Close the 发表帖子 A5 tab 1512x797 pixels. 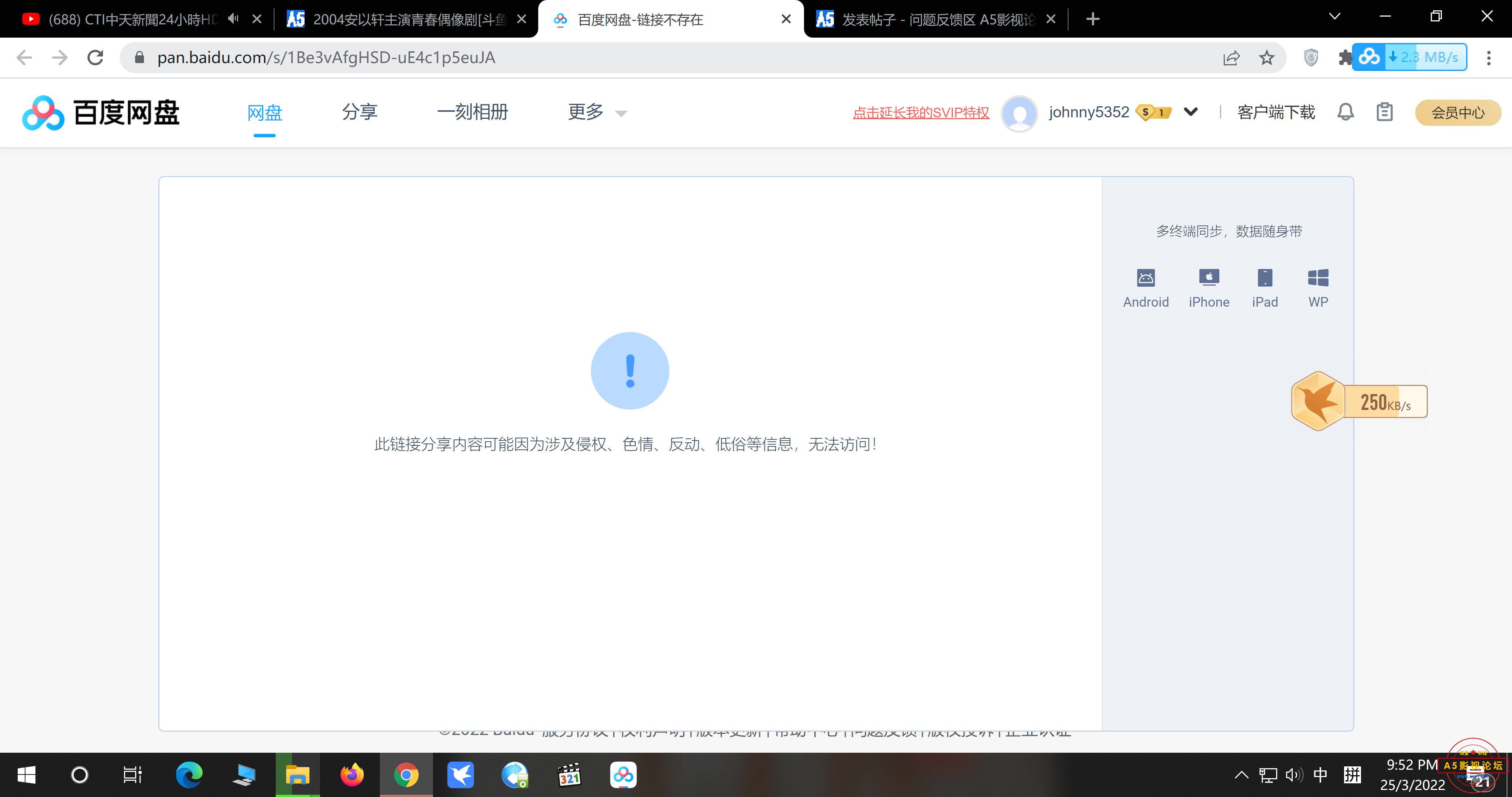(x=1051, y=19)
